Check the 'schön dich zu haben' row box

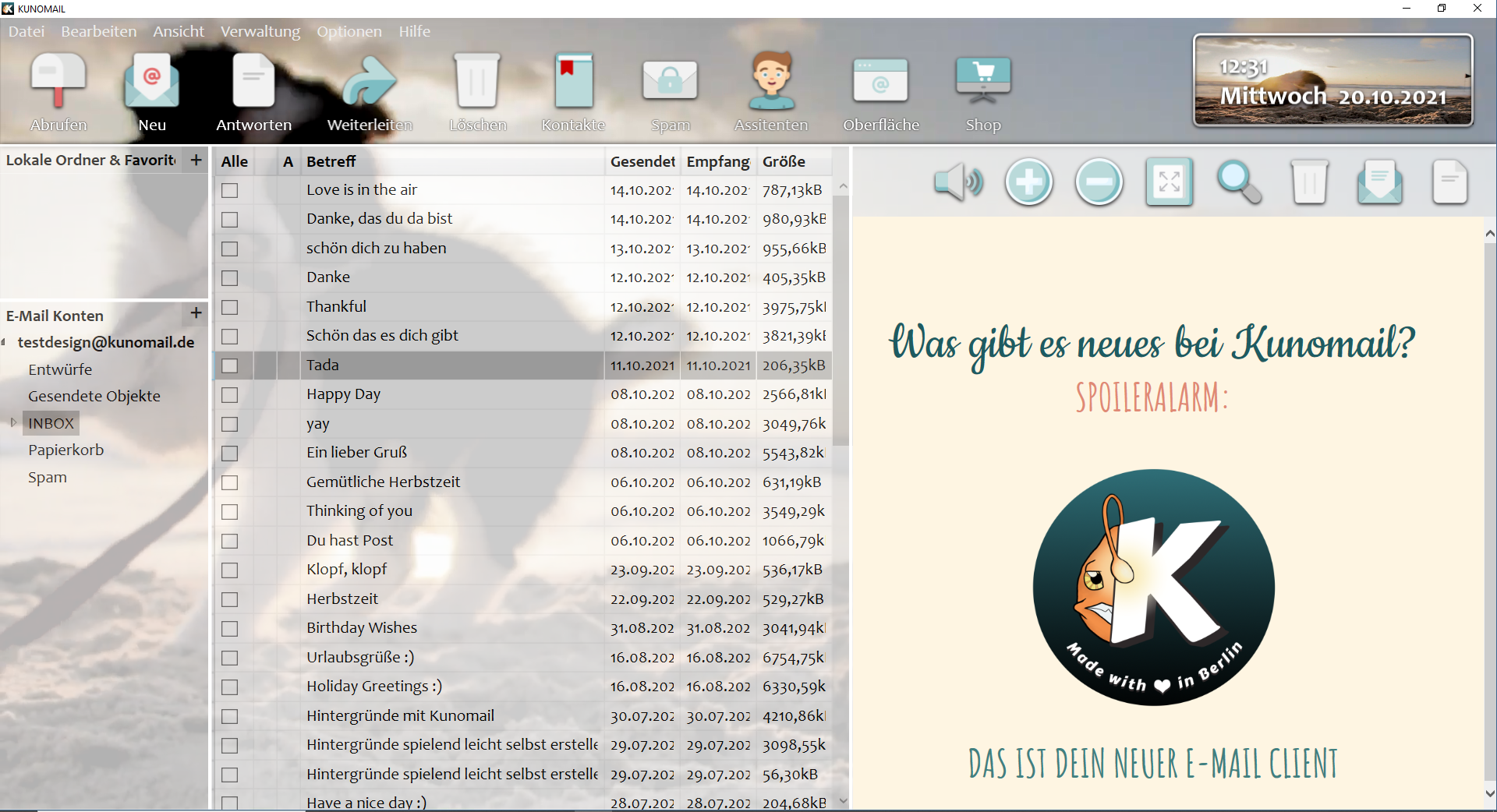(x=229, y=249)
